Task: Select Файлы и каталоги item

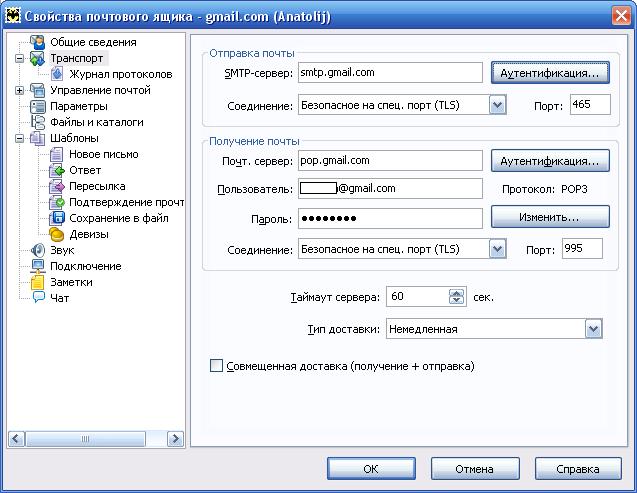Action: (x=97, y=122)
